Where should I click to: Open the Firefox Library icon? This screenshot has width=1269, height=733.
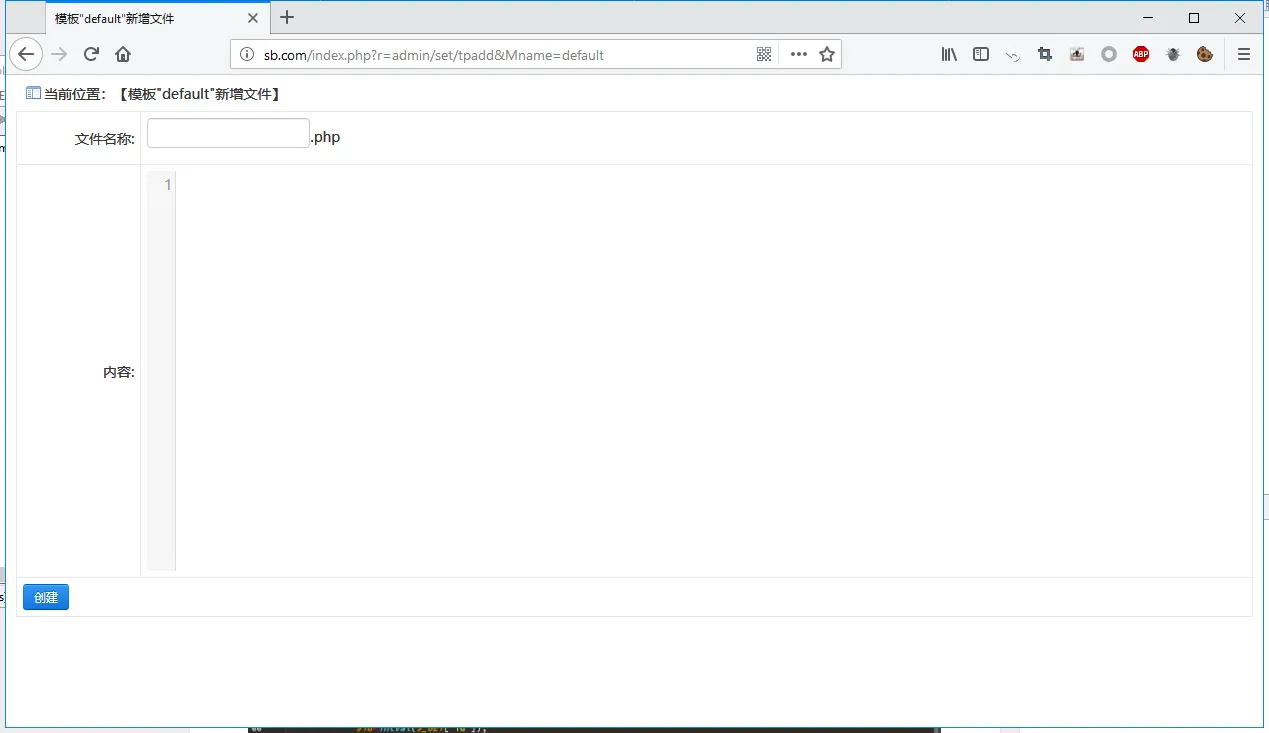click(x=949, y=55)
